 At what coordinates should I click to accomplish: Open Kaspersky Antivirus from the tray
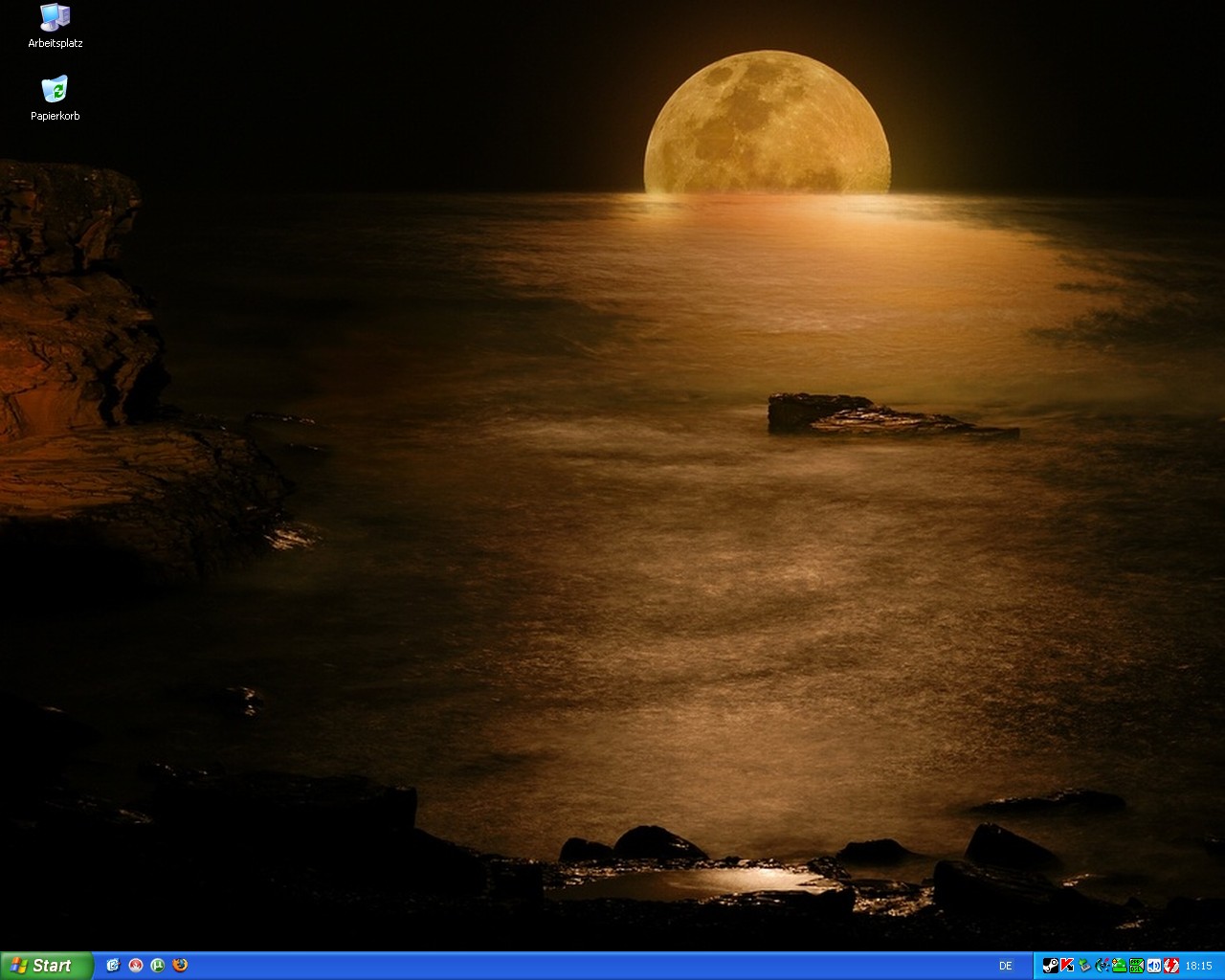point(1067,967)
